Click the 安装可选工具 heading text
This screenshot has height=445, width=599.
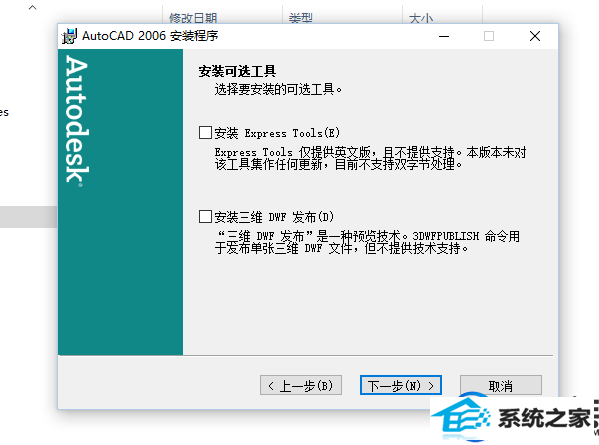[x=237, y=71]
